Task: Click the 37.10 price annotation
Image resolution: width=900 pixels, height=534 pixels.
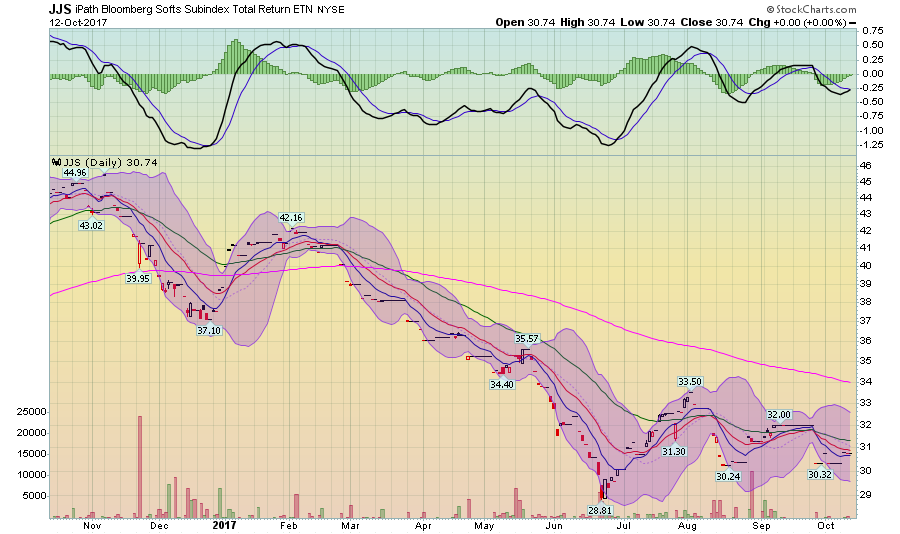Action: coord(209,330)
